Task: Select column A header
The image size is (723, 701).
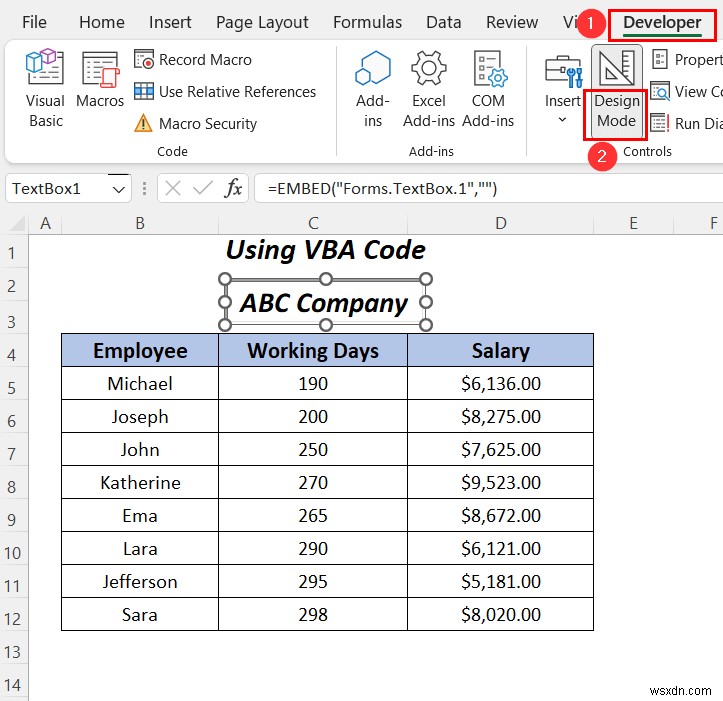Action: 45,224
